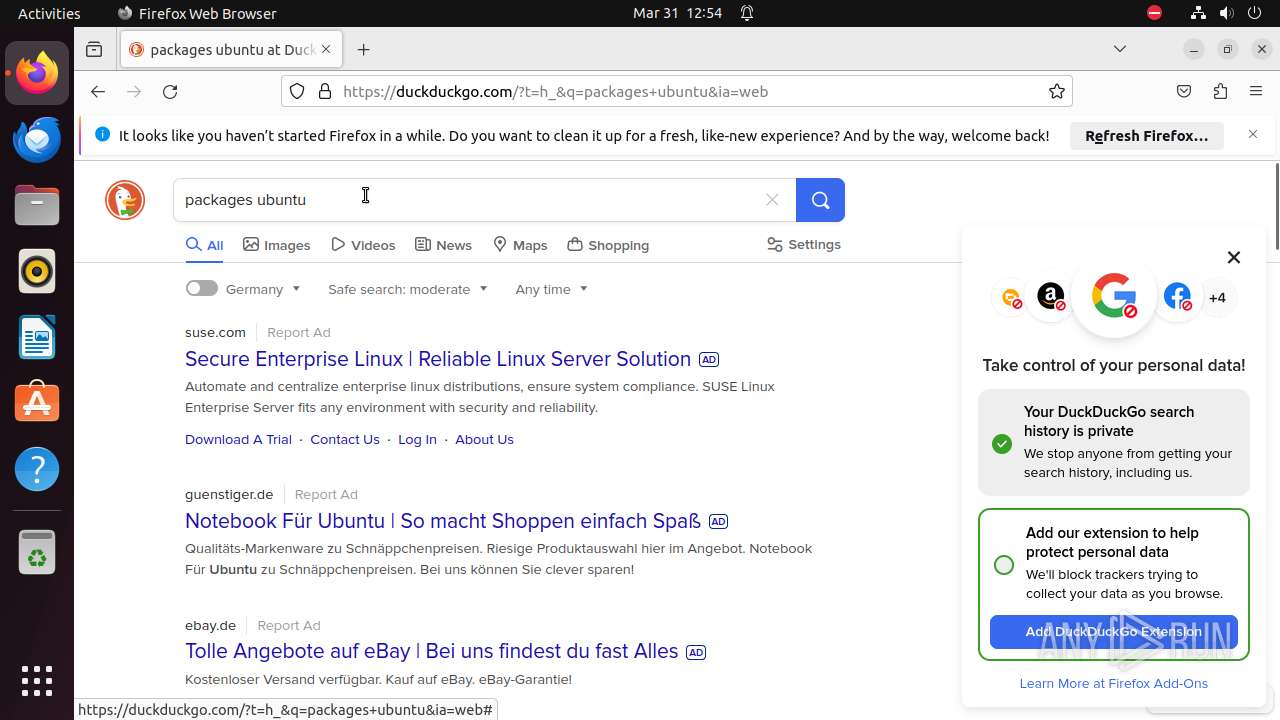
Task: Show Applications grid button
Action: pos(37,681)
